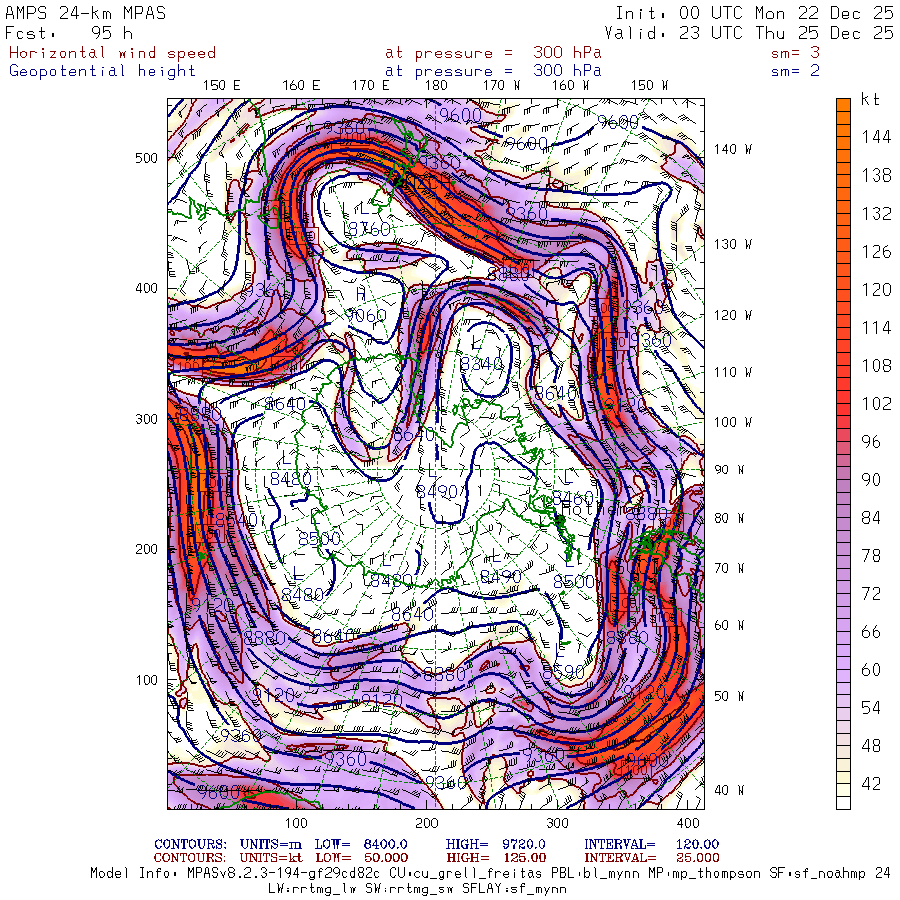Click the blue 'INTERVAL= 120.00' legend value
Image resolution: width=900 pixels, height=900 pixels.
pyautogui.click(x=651, y=844)
